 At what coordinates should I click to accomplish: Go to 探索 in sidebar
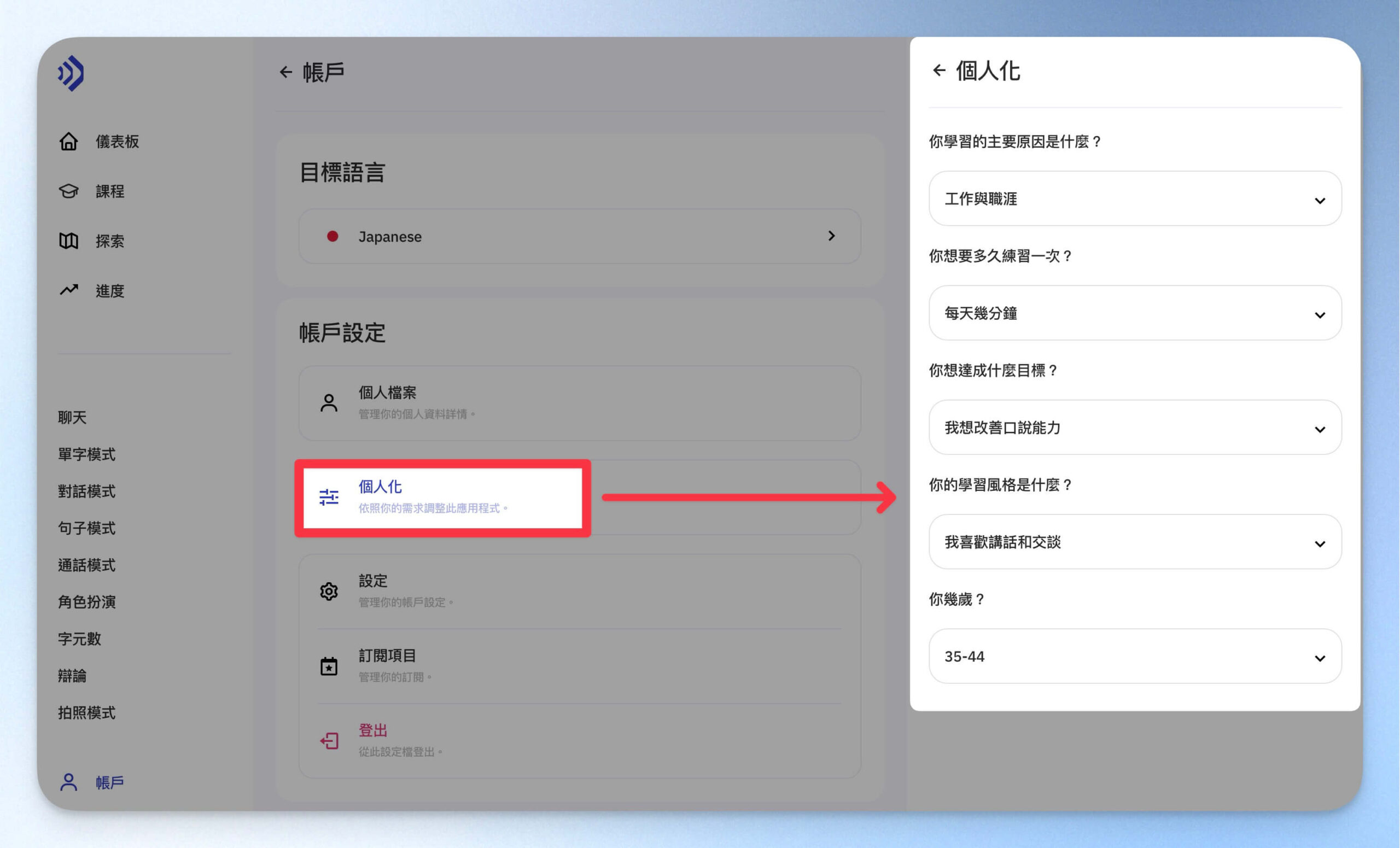[110, 242]
